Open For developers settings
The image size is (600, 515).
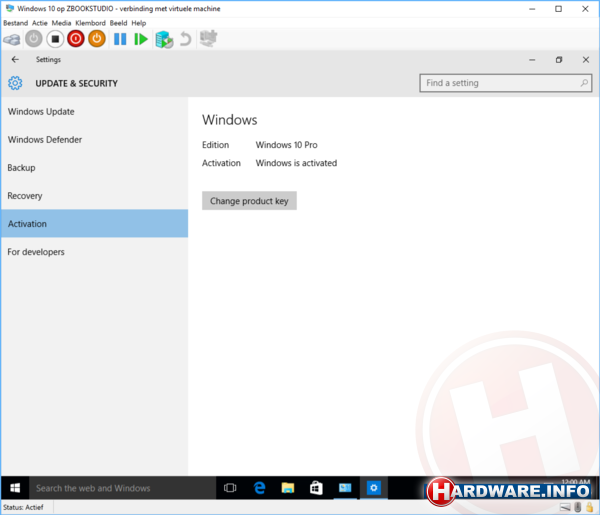(95, 252)
